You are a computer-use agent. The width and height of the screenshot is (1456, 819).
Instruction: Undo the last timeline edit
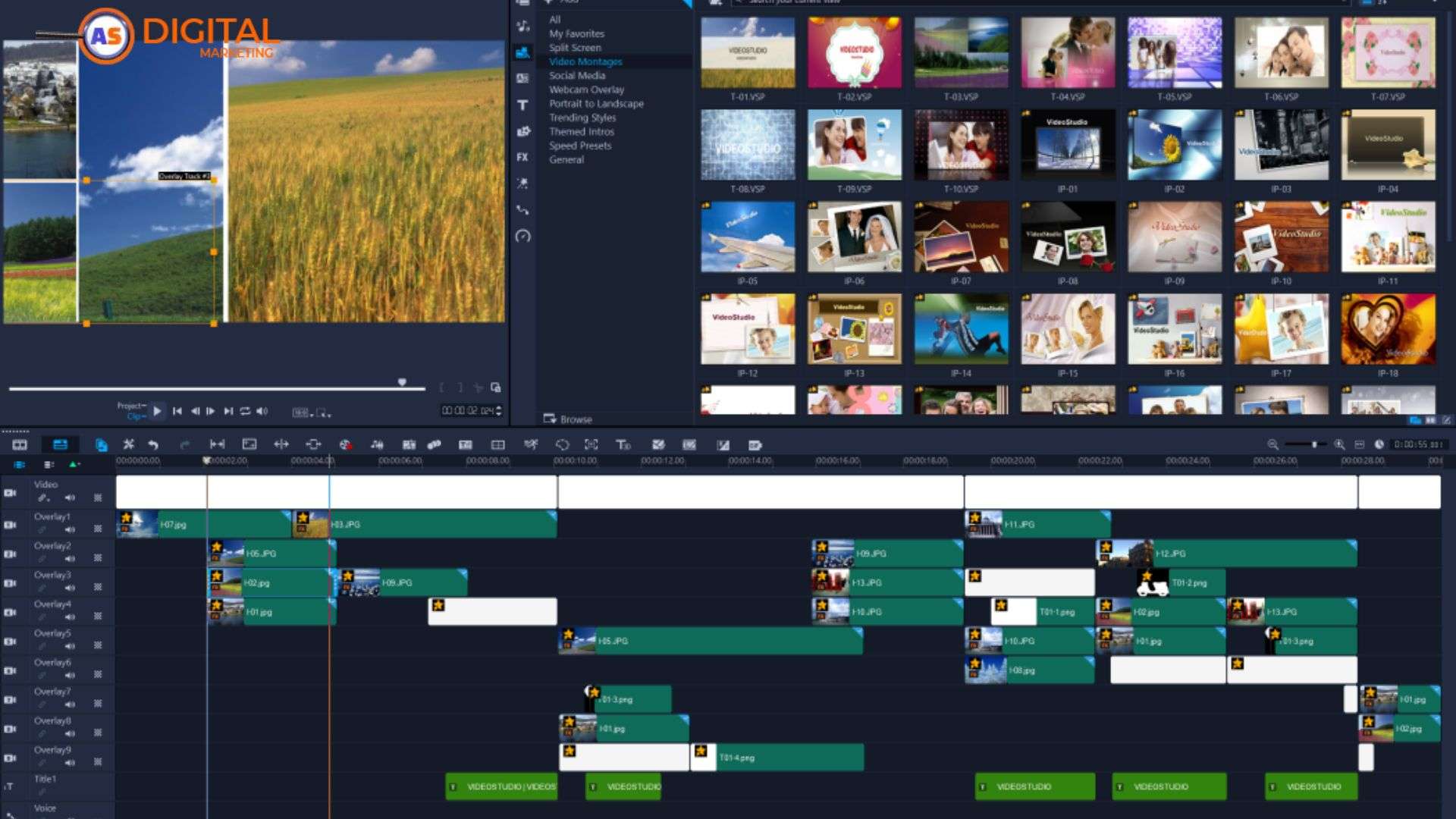coord(153,445)
